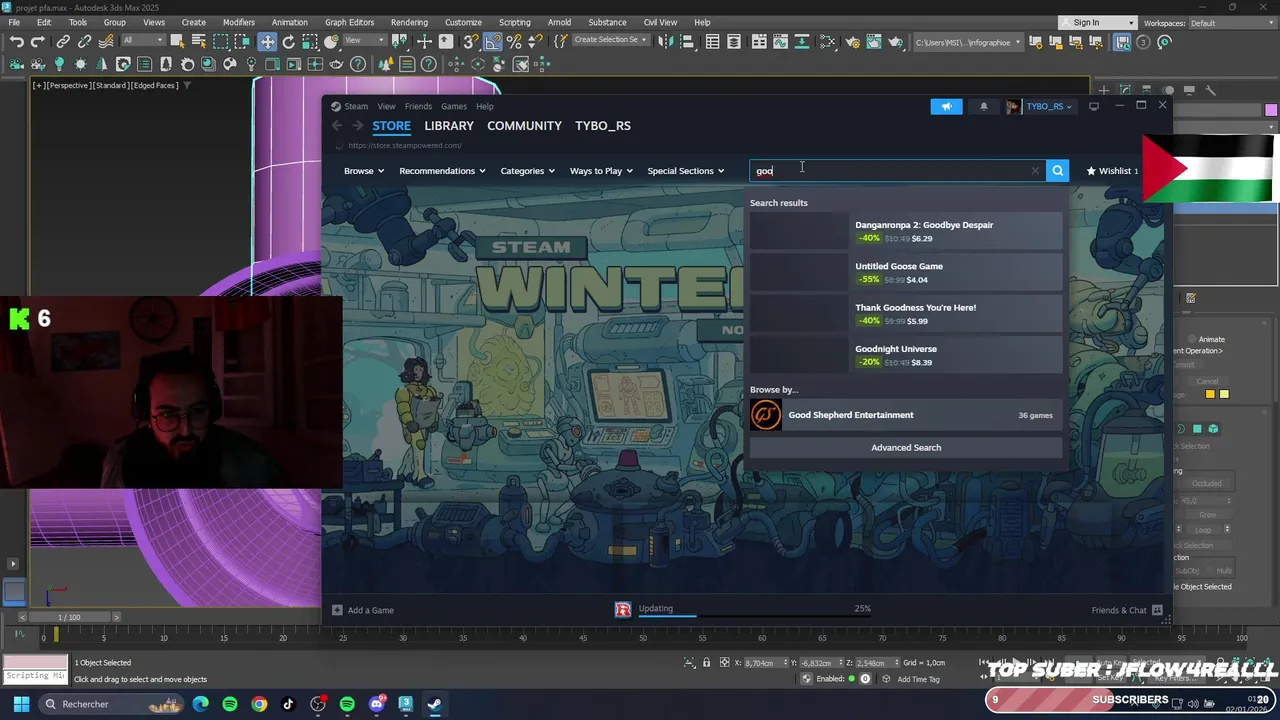Open the TYBO_RS account dropdown in Steam

point(1040,106)
